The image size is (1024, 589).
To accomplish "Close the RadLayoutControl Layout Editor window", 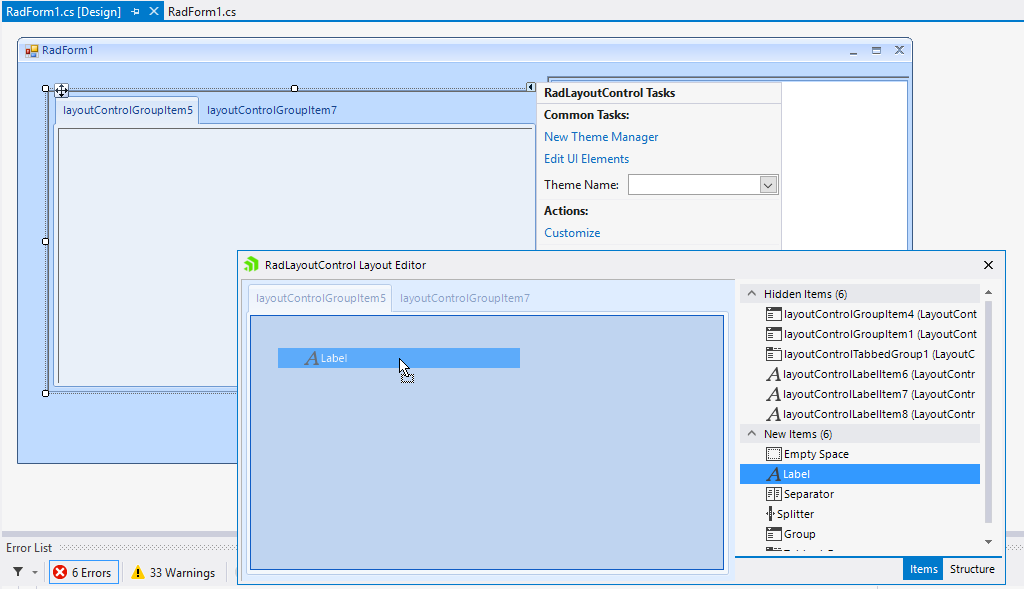I will (988, 264).
